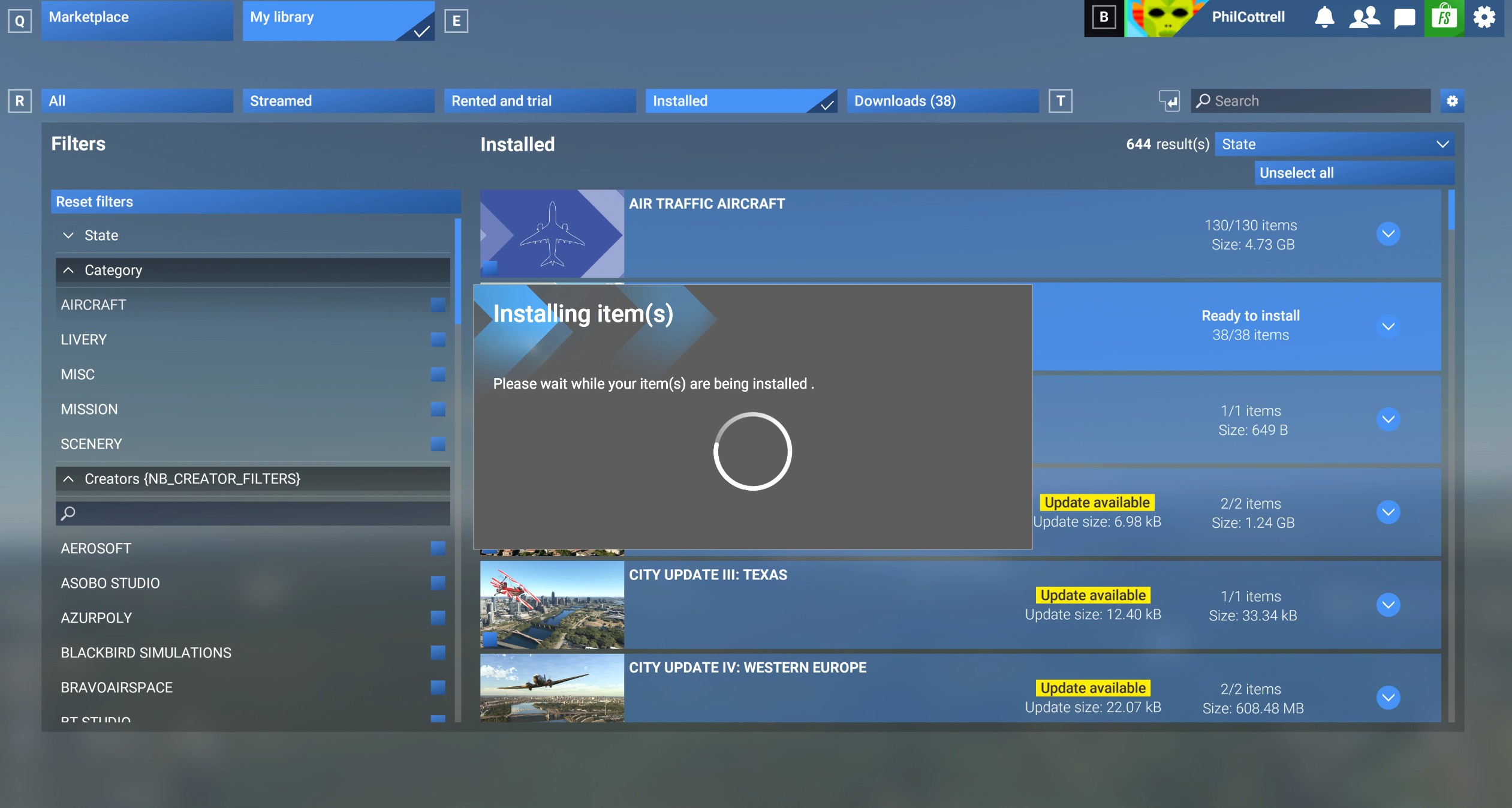Toggle AEROSOFT creator checkbox
Viewport: 1512px width, 808px height.
[x=438, y=548]
